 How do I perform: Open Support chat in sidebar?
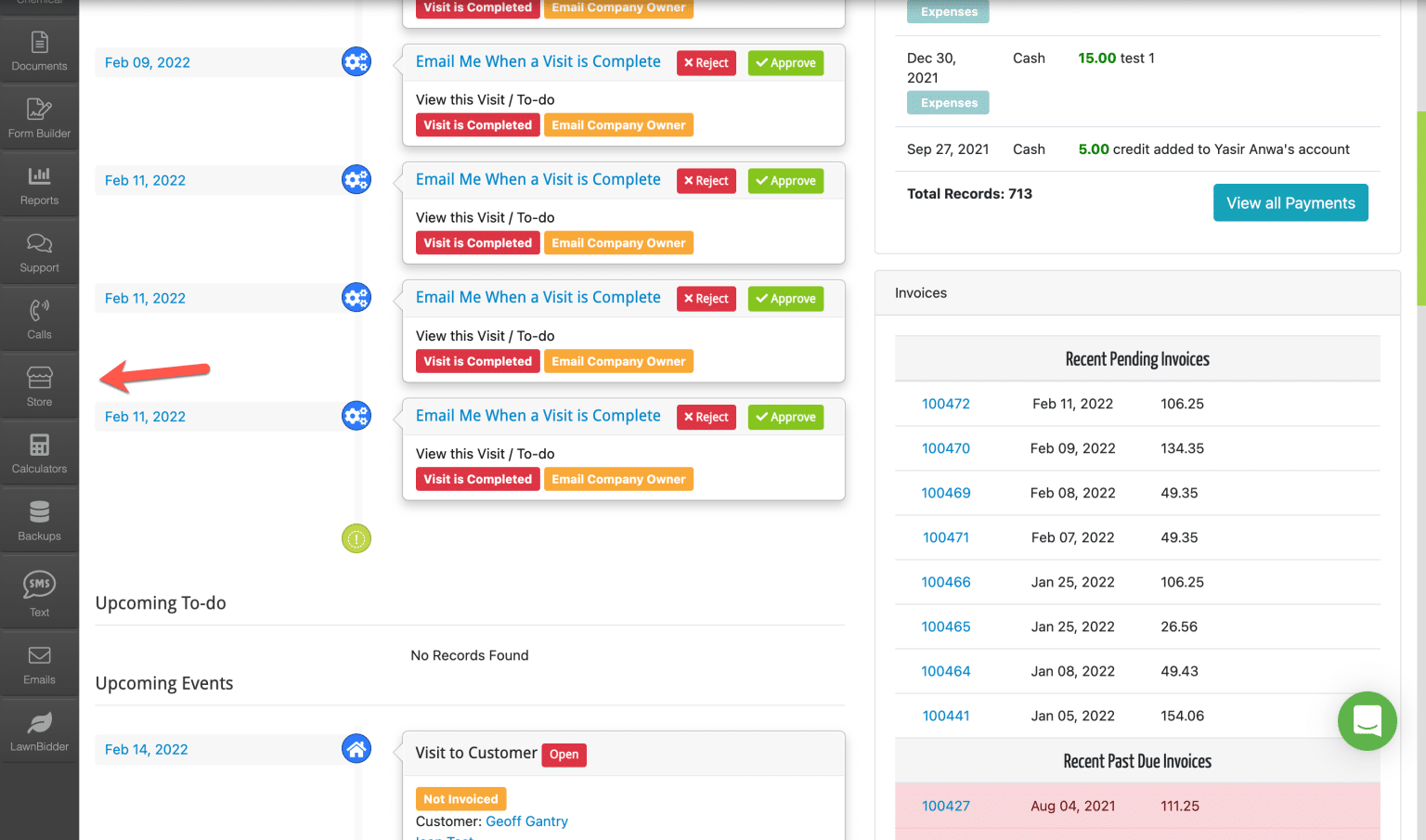(39, 252)
